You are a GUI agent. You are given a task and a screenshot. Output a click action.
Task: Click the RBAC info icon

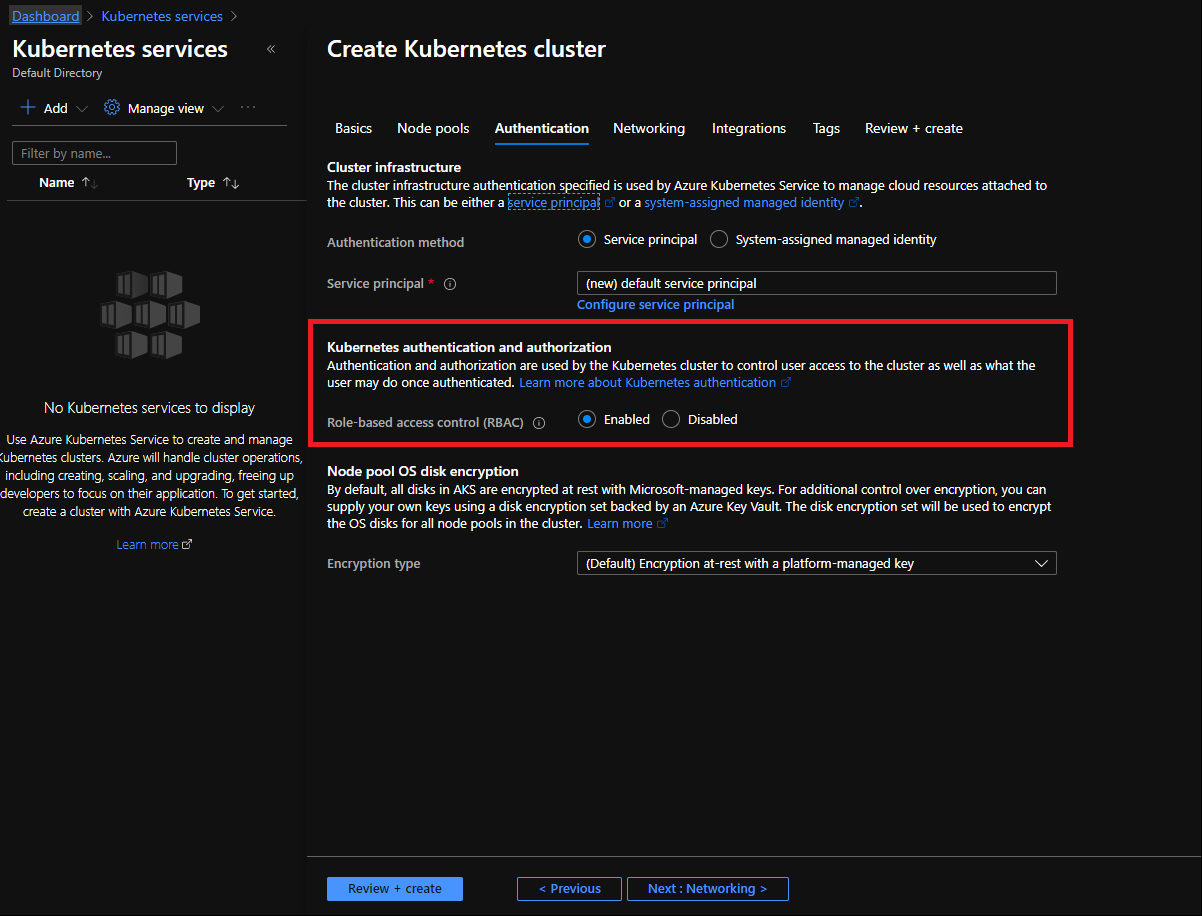pos(539,423)
